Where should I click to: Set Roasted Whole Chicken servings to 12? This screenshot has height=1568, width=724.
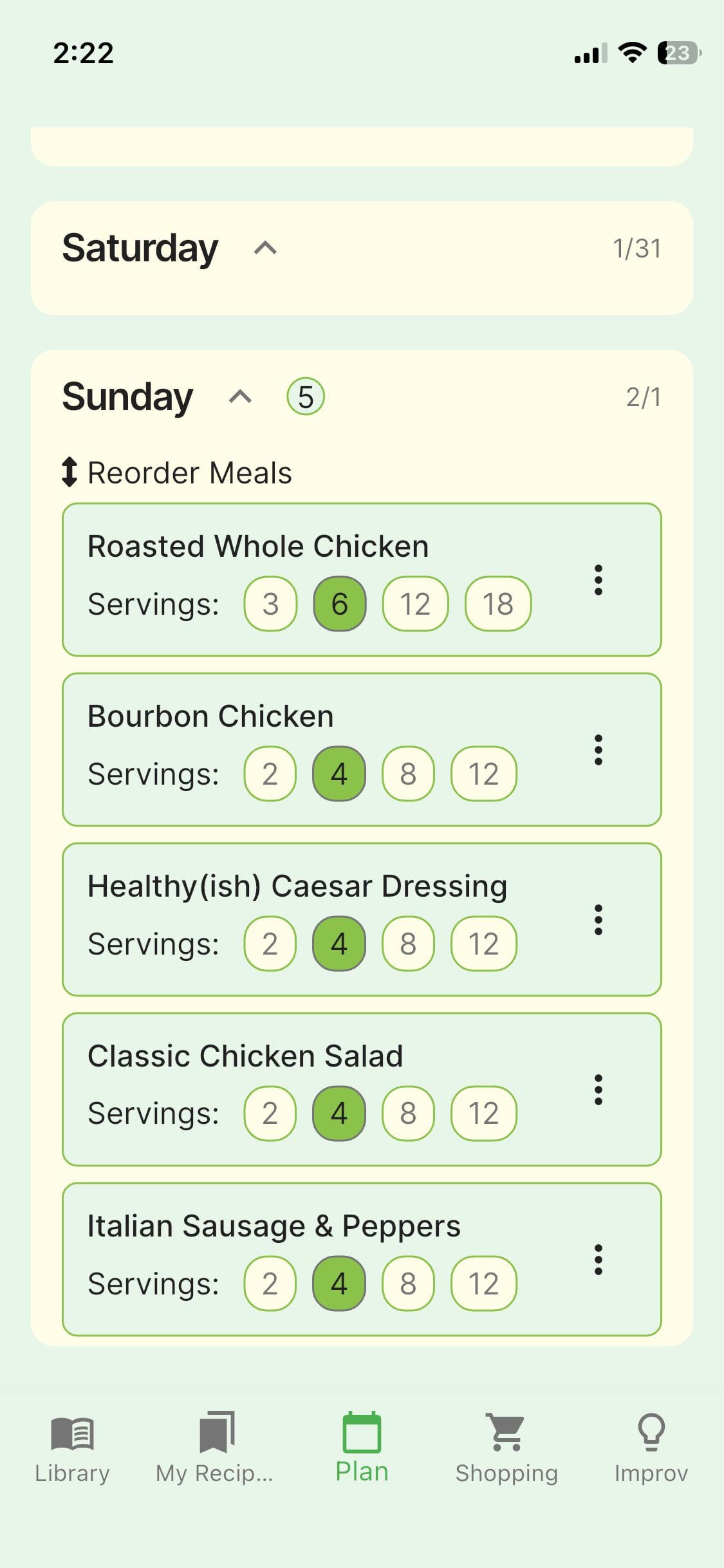tap(415, 604)
